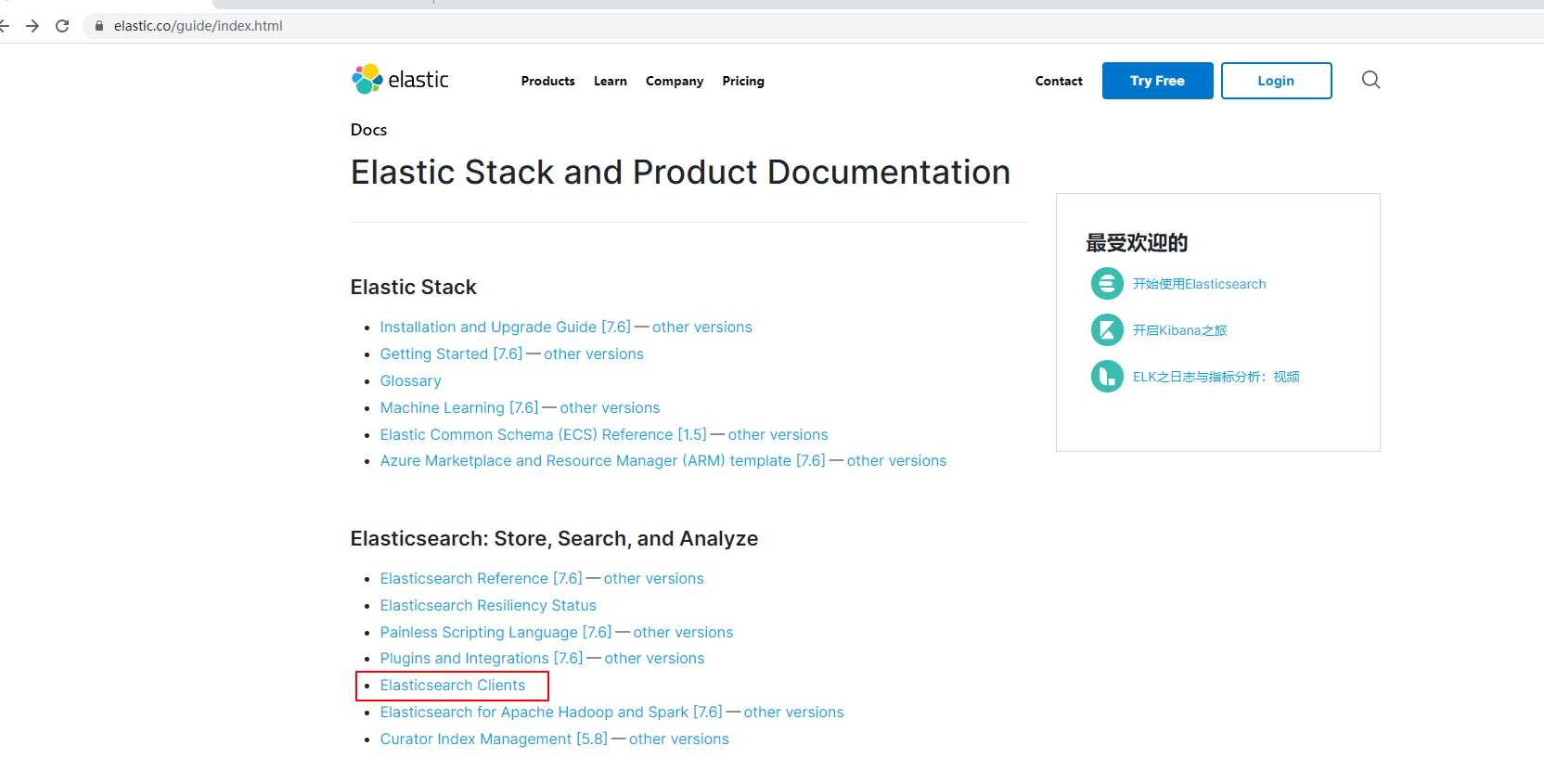Open other versions of Installation and Upgrade Guide
The width and height of the screenshot is (1544, 784).
tap(701, 327)
